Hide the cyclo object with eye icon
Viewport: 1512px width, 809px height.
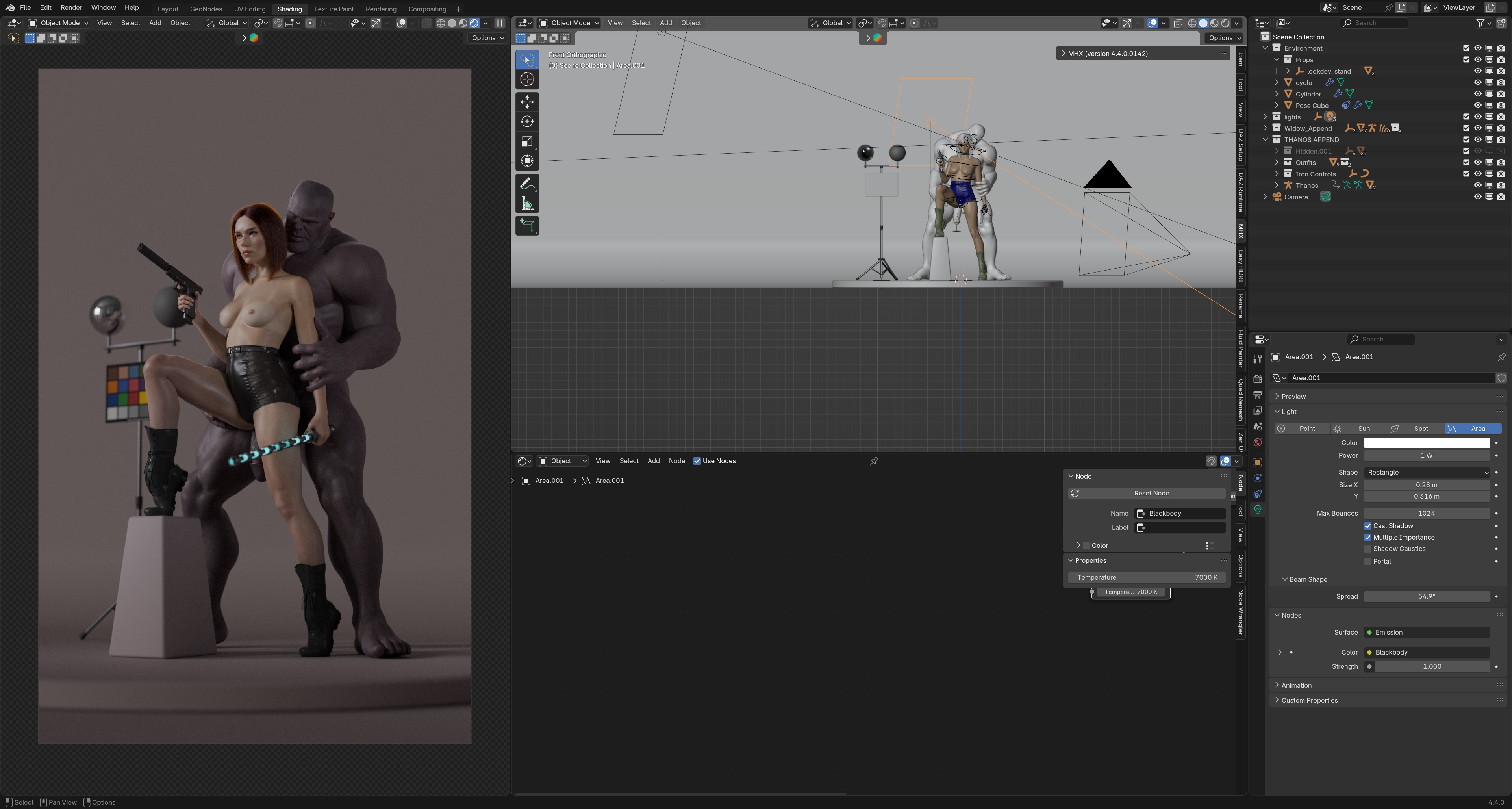point(1477,83)
